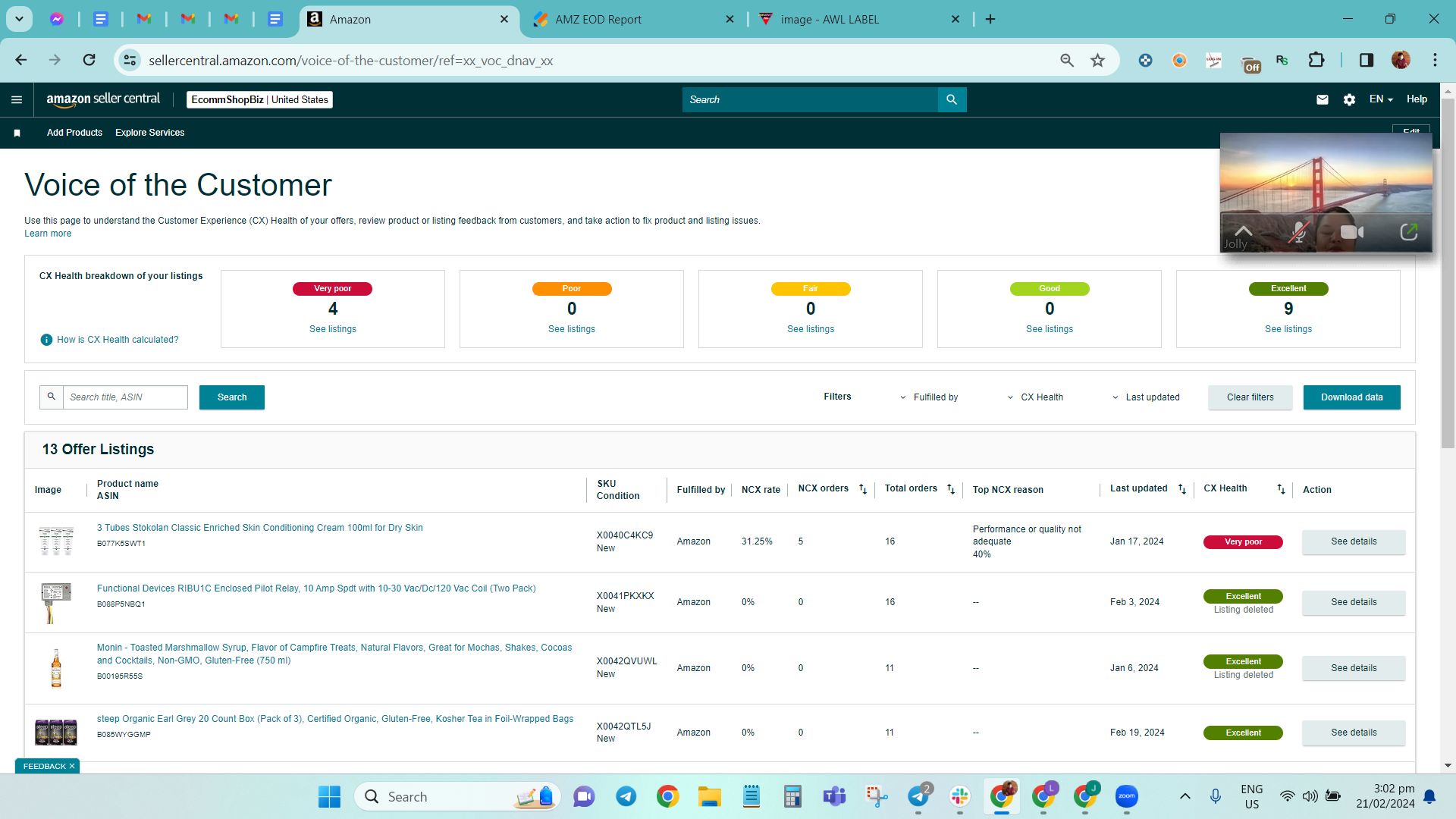Click the top Seller Central Search field
The image size is (1456, 819).
[810, 99]
